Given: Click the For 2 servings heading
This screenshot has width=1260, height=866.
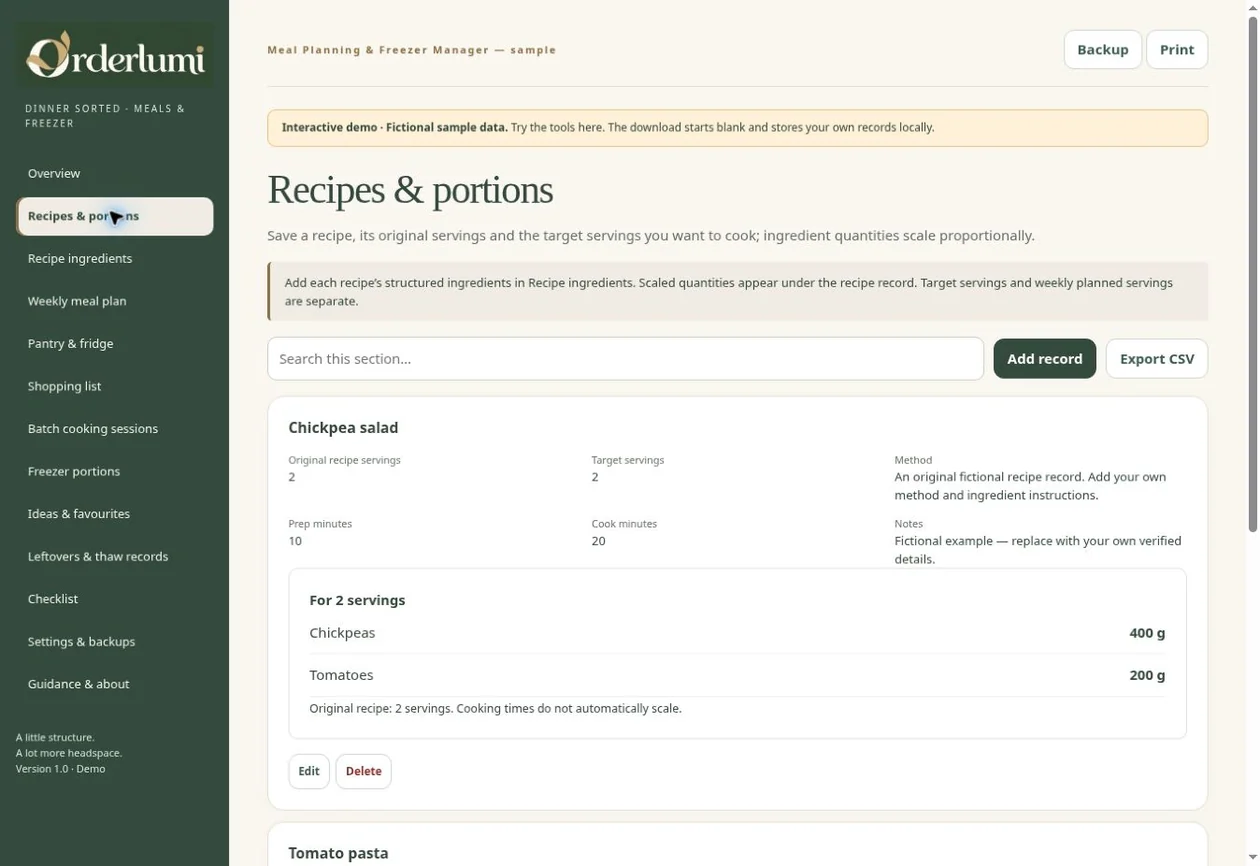Looking at the screenshot, I should pos(357,600).
